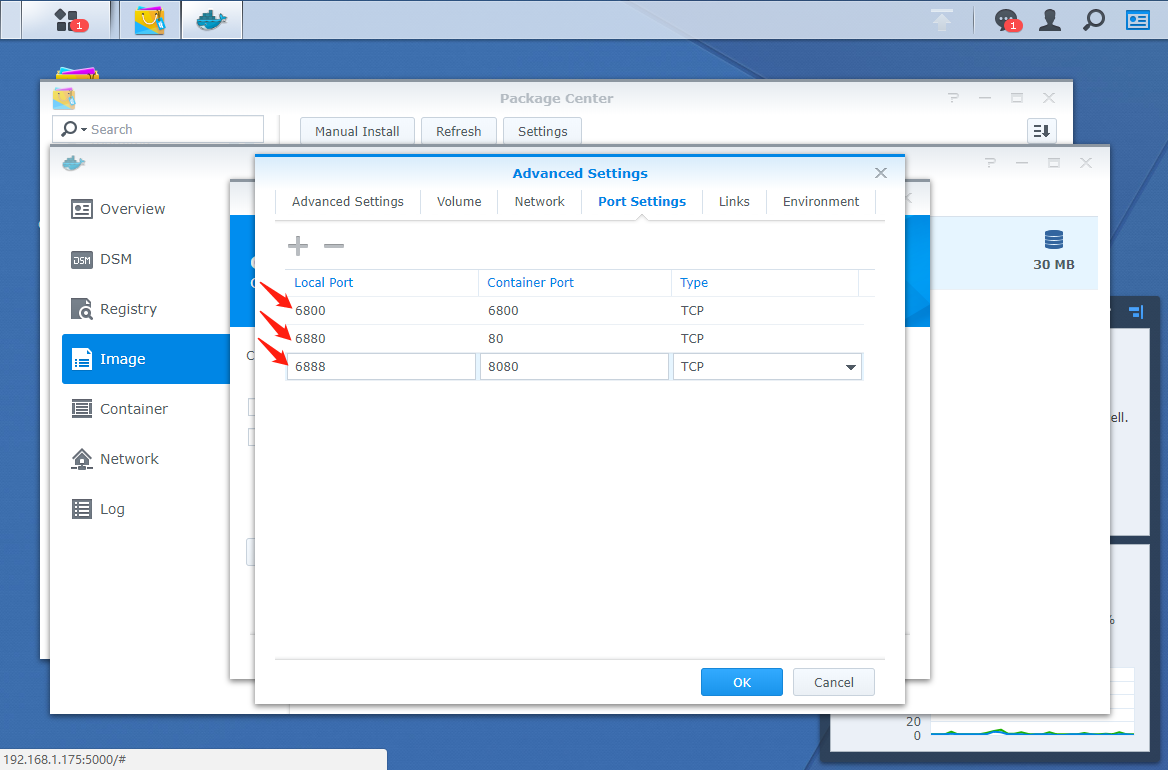Click the Package Center help icon
Viewport: 1168px width, 770px height.
[953, 98]
